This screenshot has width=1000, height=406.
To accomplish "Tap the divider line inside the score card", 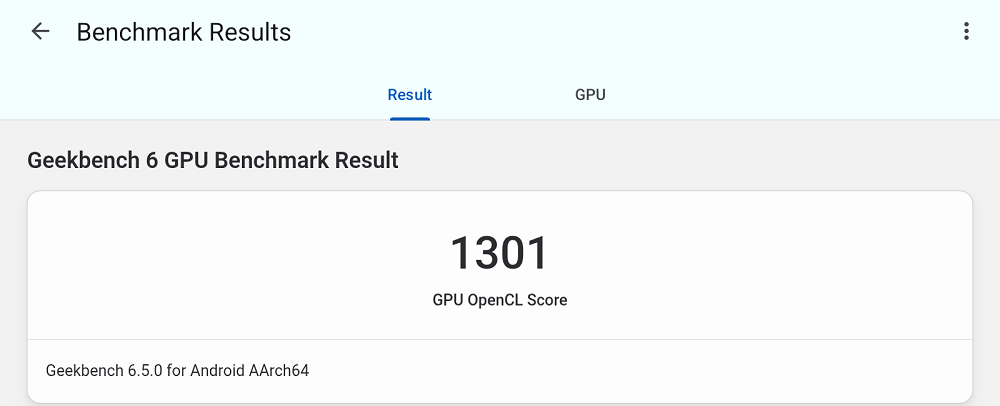I will coord(499,339).
